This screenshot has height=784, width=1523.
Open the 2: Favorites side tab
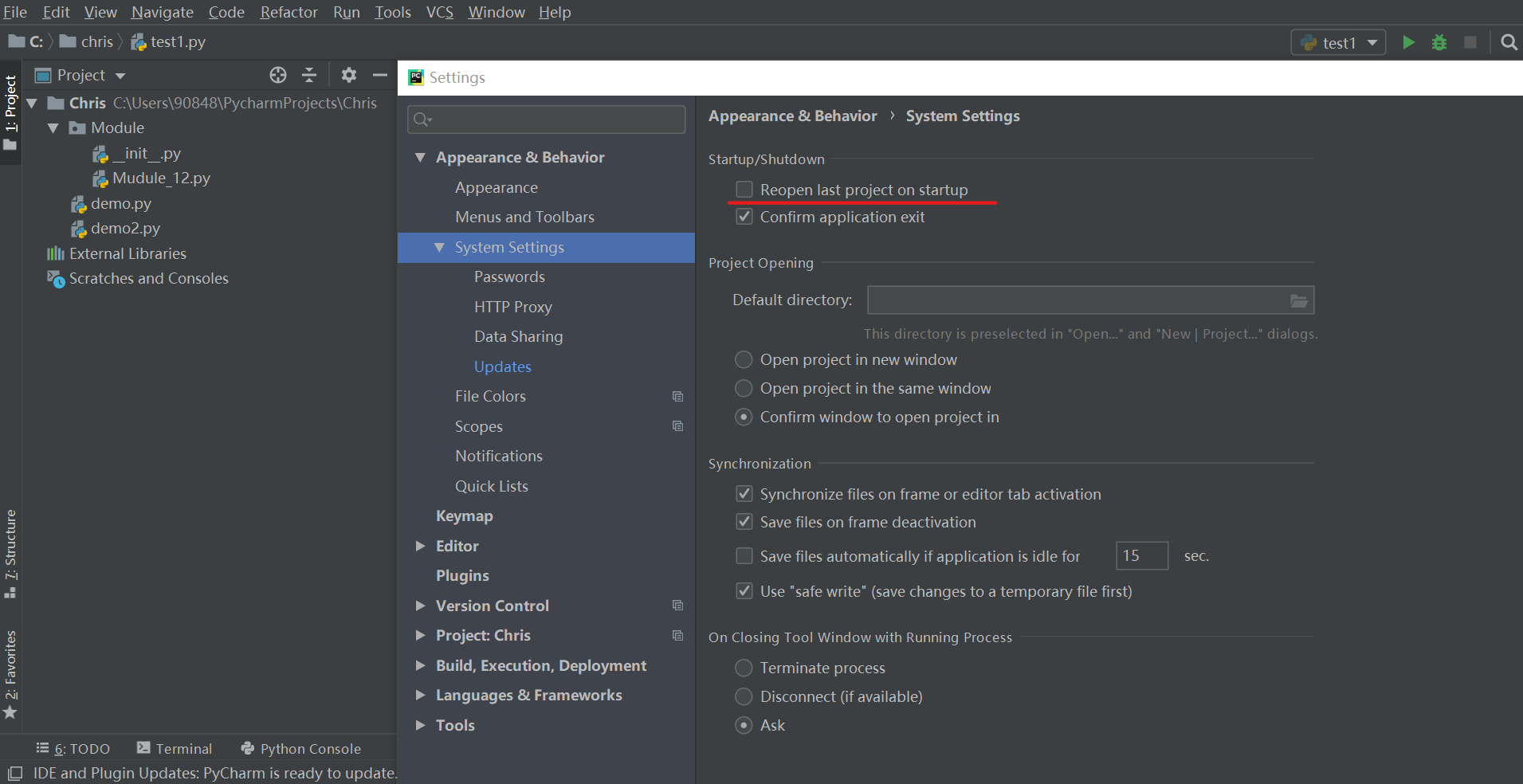point(10,674)
